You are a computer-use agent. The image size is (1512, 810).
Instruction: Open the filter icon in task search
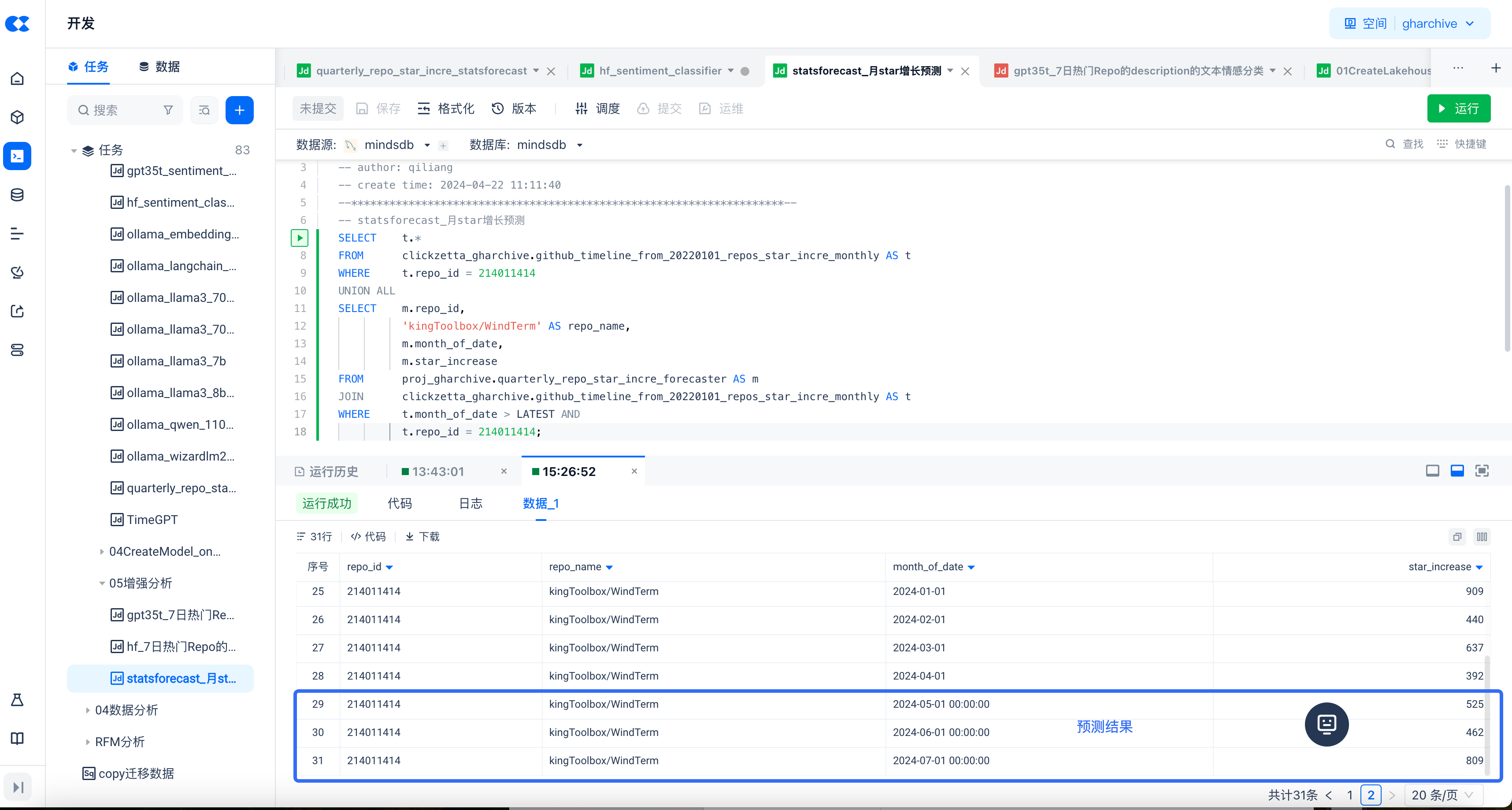click(x=168, y=110)
